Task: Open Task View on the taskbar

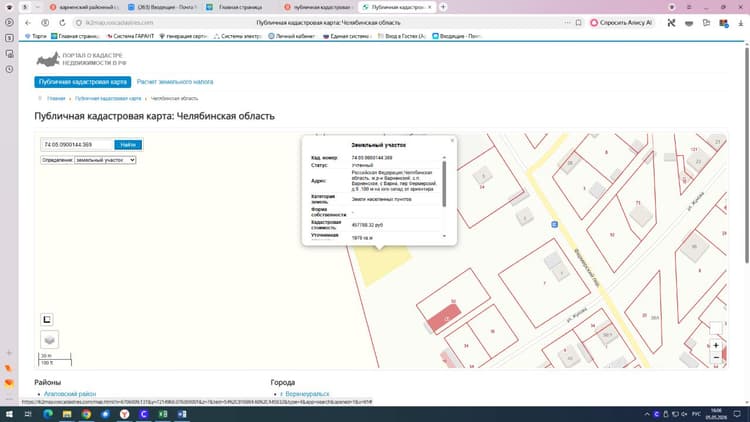Action: click(28, 414)
